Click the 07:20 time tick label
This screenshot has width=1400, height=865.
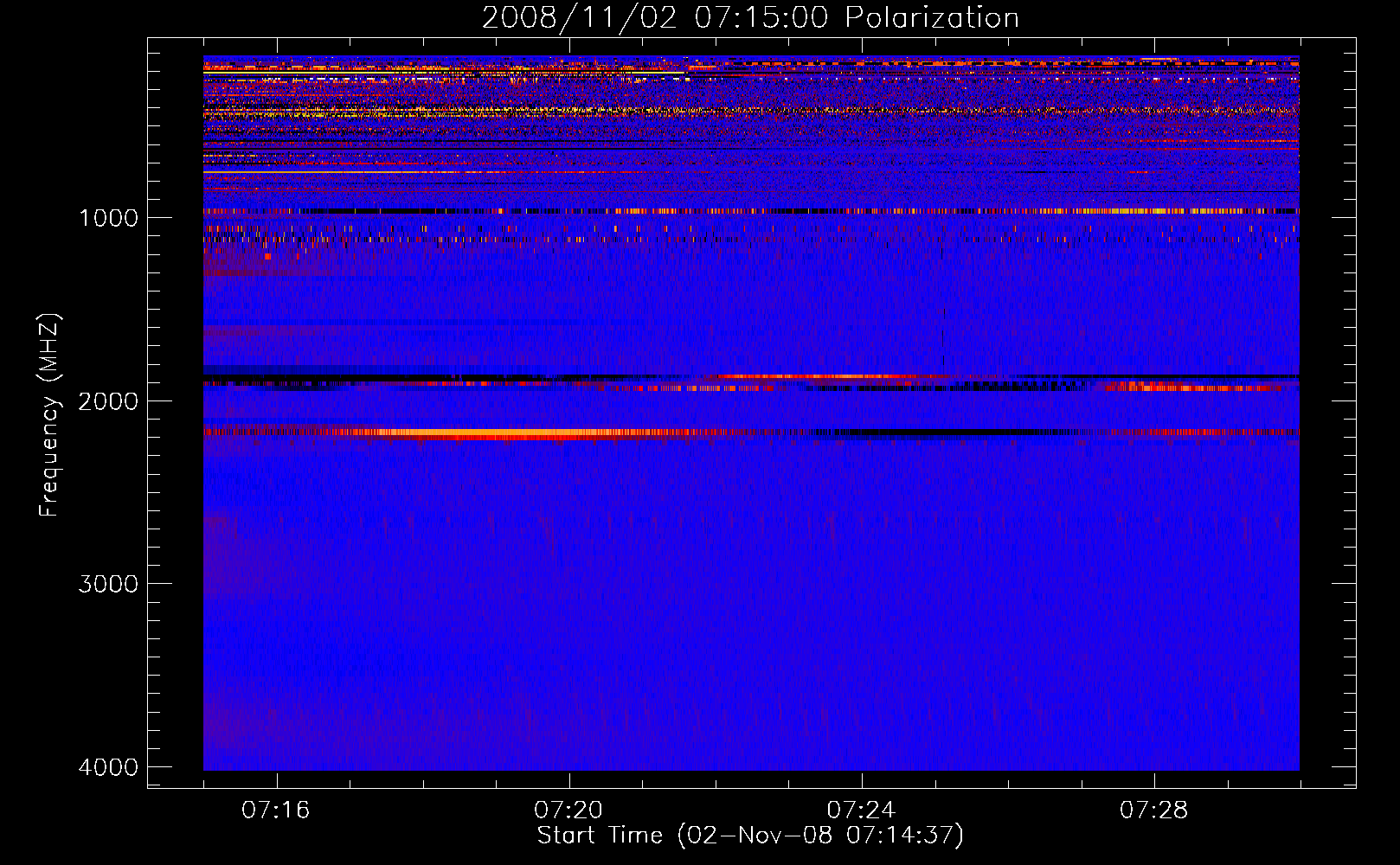[x=568, y=811]
